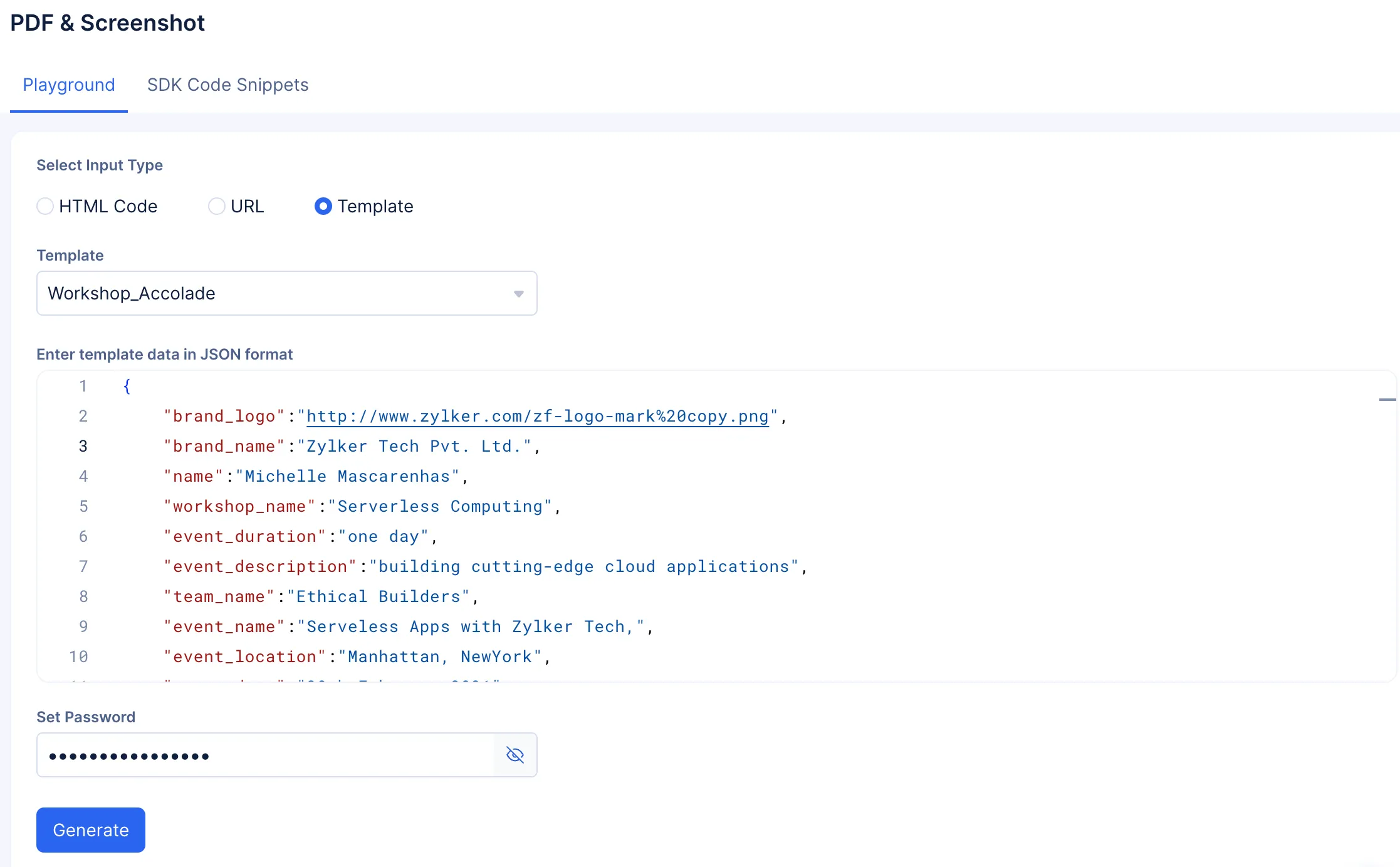Place cursor in "one day" value
This screenshot has height=867, width=1400.
coord(384,536)
